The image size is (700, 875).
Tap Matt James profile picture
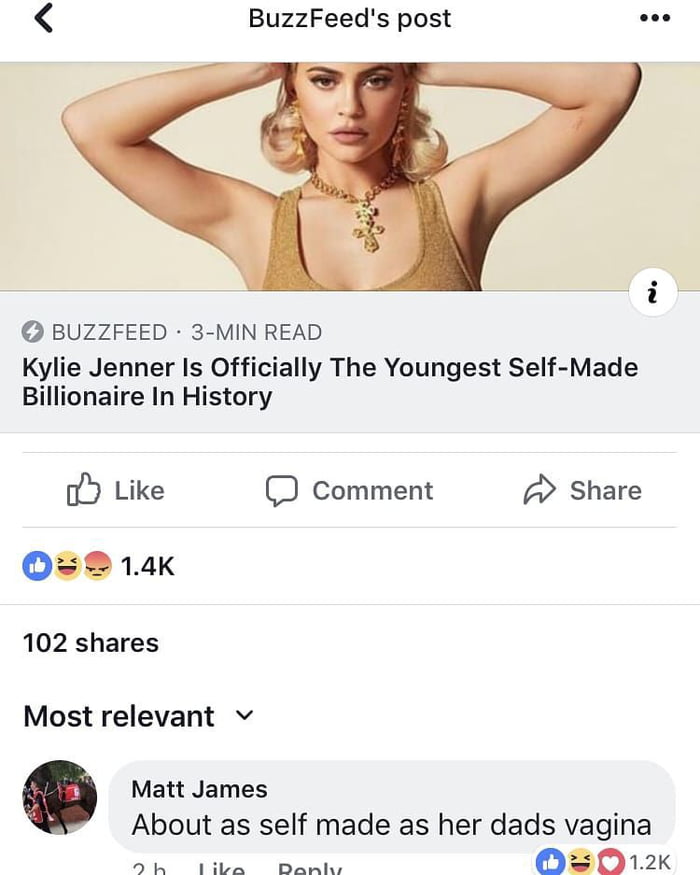coord(60,797)
